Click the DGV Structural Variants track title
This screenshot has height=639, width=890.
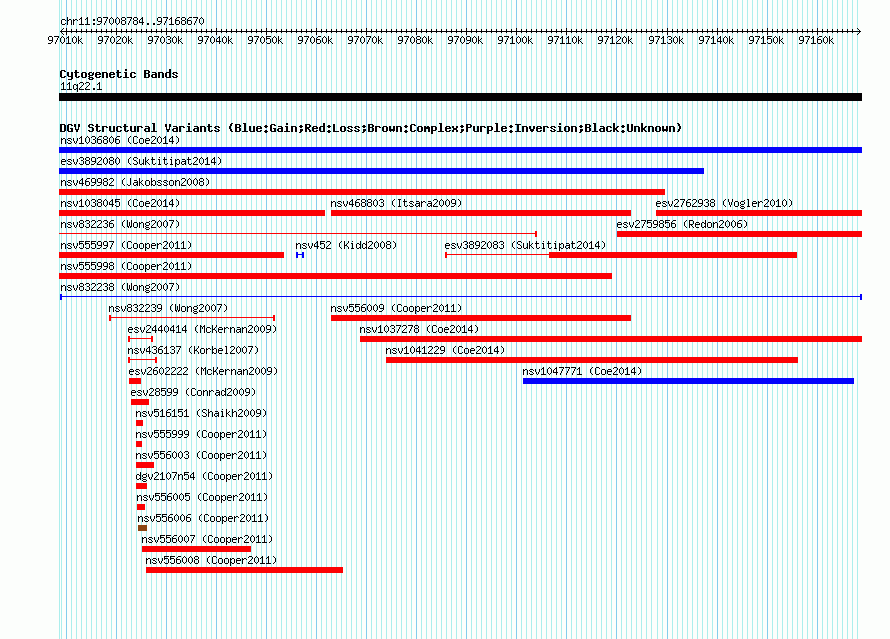click(x=371, y=128)
